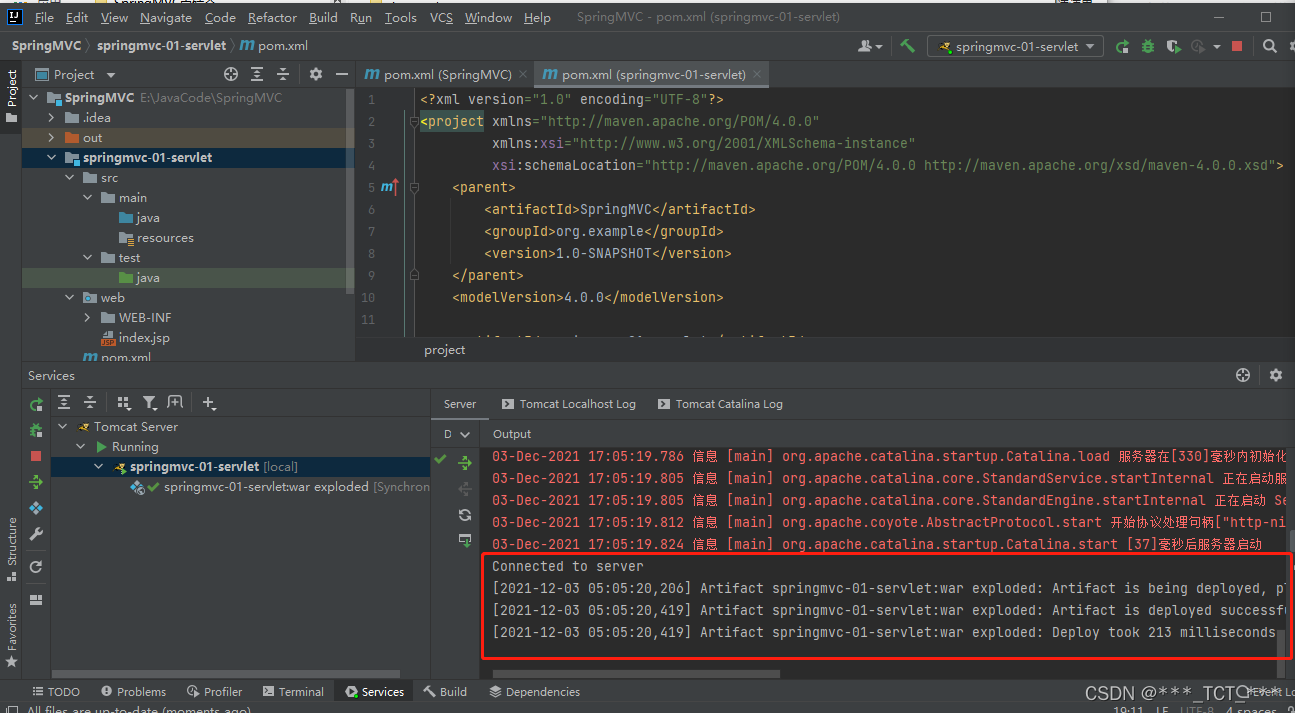This screenshot has width=1295, height=713.
Task: Open Services panel gear settings
Action: [x=1275, y=375]
